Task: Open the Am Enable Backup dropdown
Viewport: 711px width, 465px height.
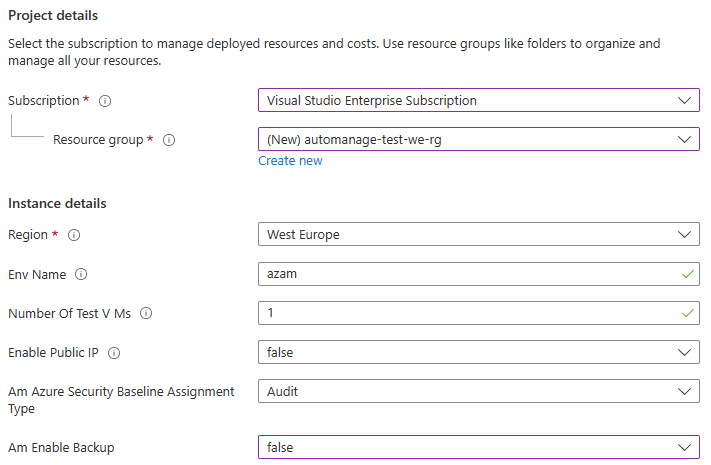Action: 478,447
